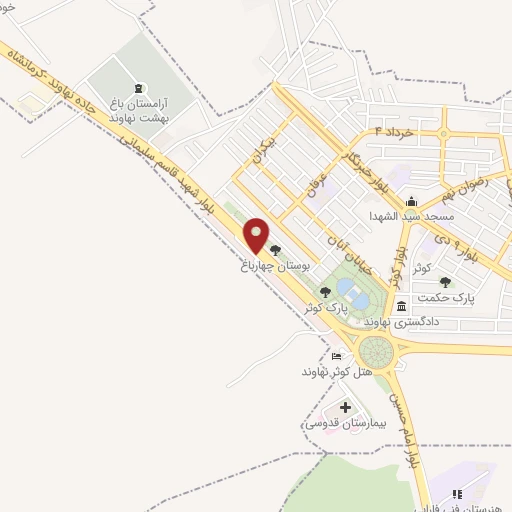Select the ۴ خرداد street label
The image size is (512, 512).
pos(394,132)
